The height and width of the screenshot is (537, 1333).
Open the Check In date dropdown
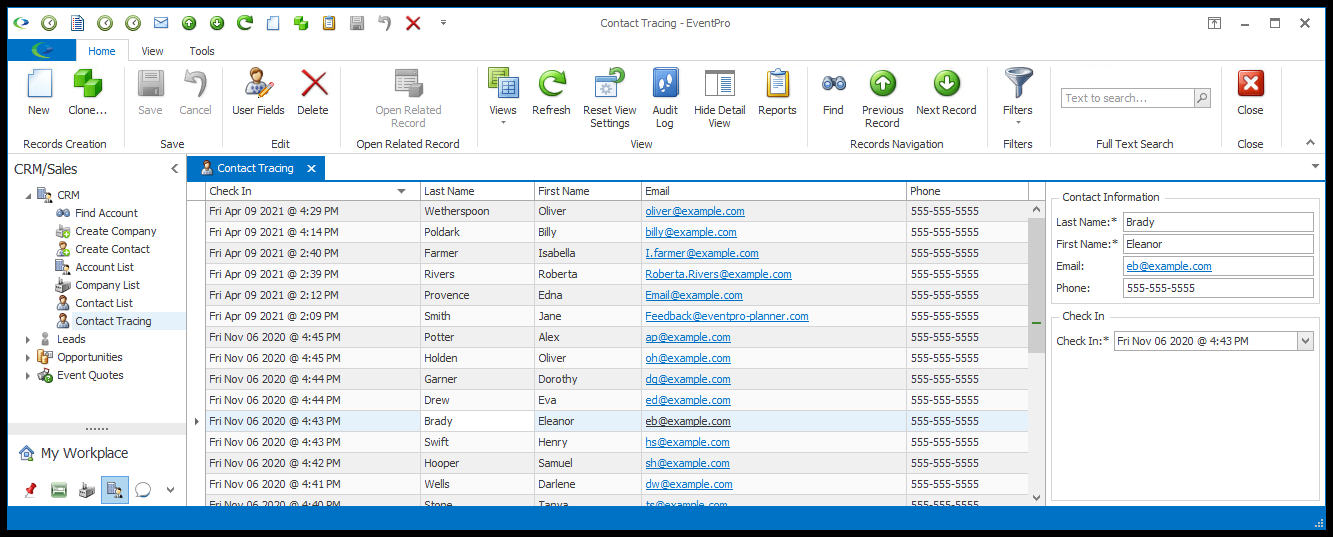click(x=1304, y=341)
